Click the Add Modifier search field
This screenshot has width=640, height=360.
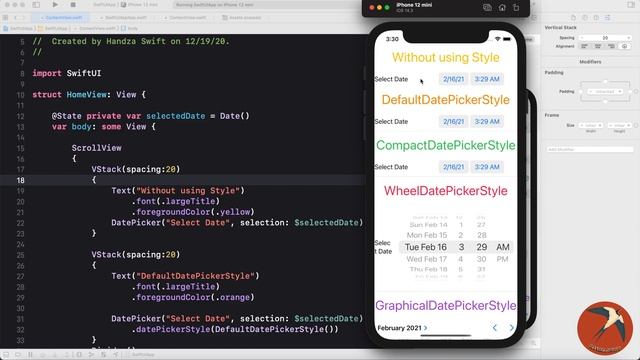590,149
